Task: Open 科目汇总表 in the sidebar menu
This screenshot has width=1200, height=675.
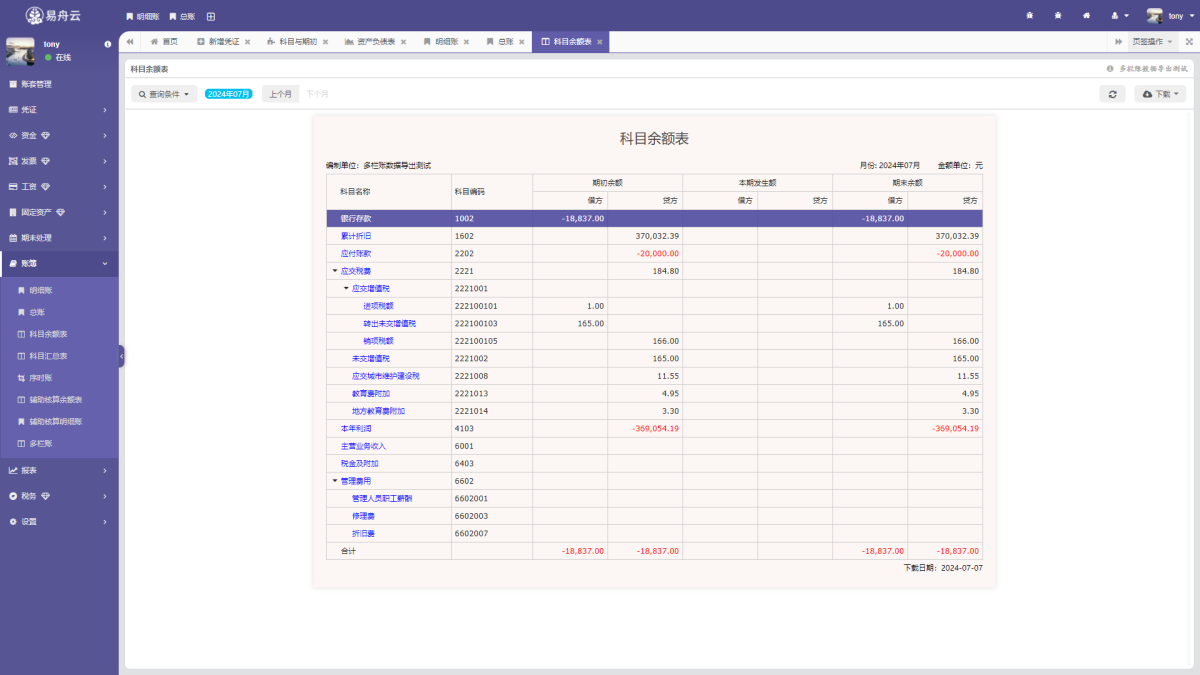Action: (x=48, y=355)
